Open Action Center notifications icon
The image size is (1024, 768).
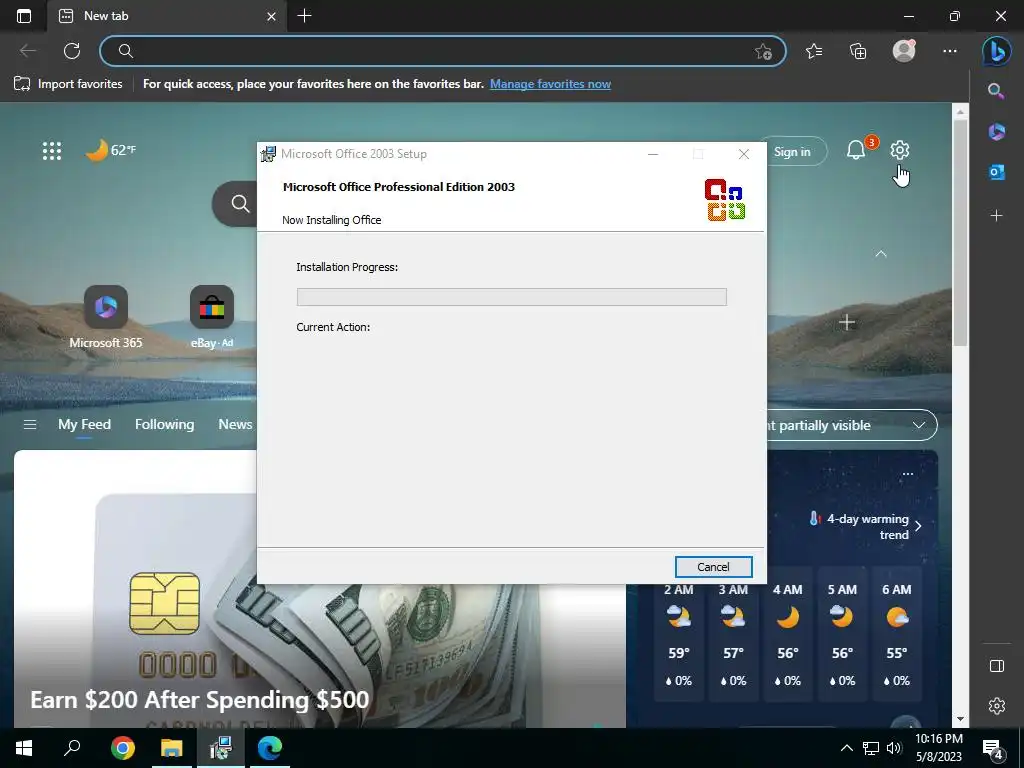point(993,748)
